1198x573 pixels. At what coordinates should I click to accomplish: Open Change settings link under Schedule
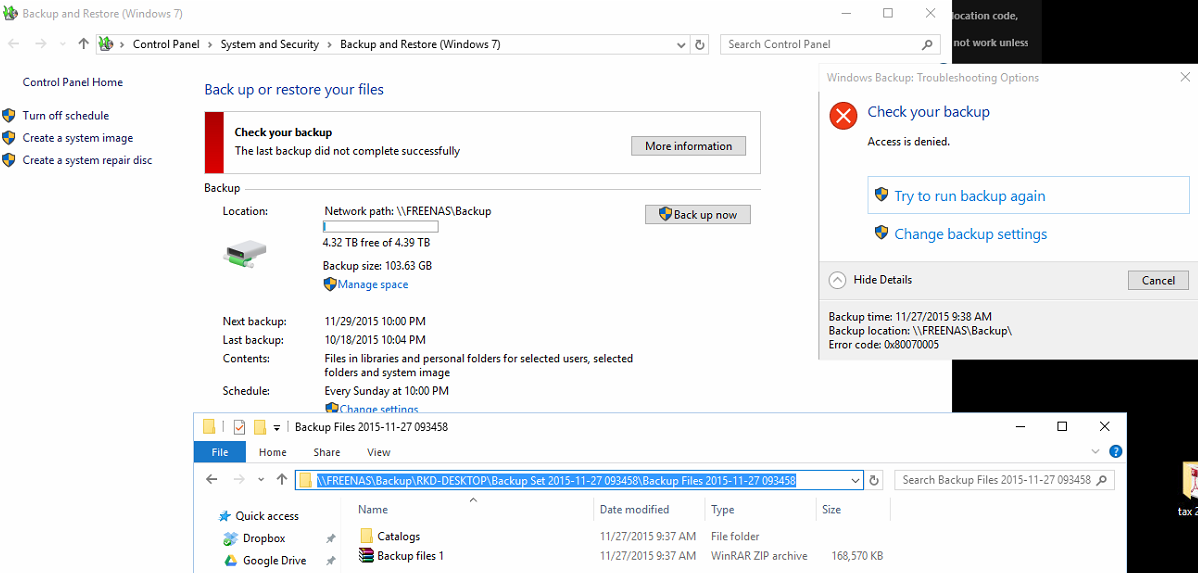coord(379,410)
